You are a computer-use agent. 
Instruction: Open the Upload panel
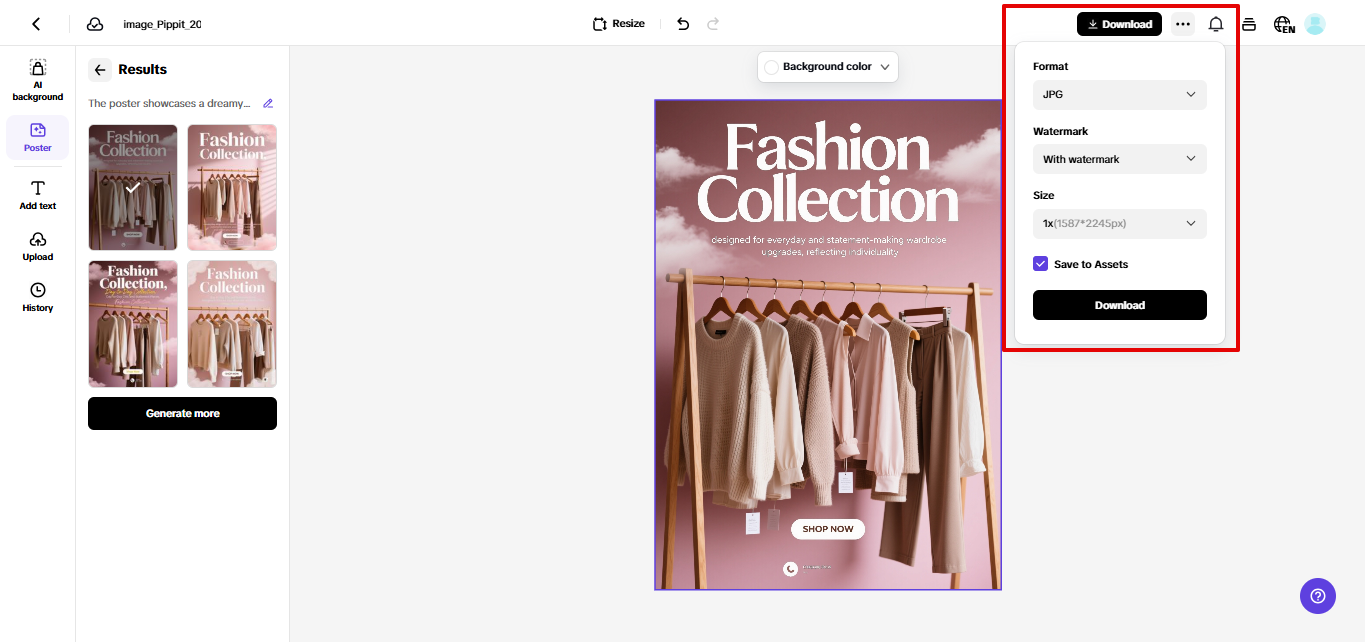tap(38, 246)
